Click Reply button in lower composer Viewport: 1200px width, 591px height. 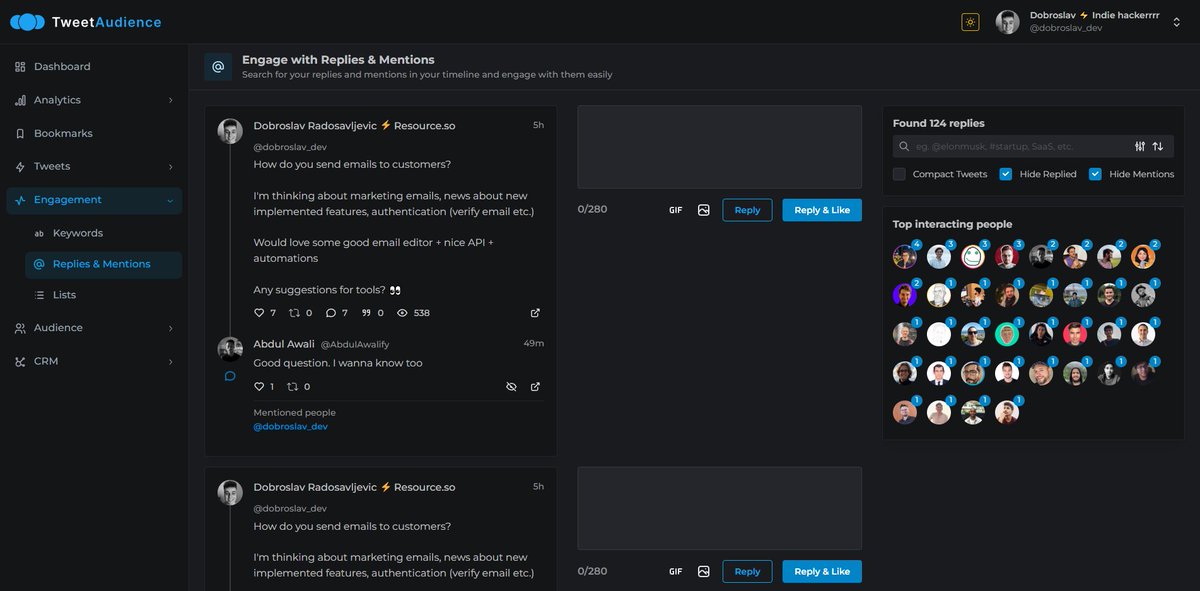(x=747, y=572)
